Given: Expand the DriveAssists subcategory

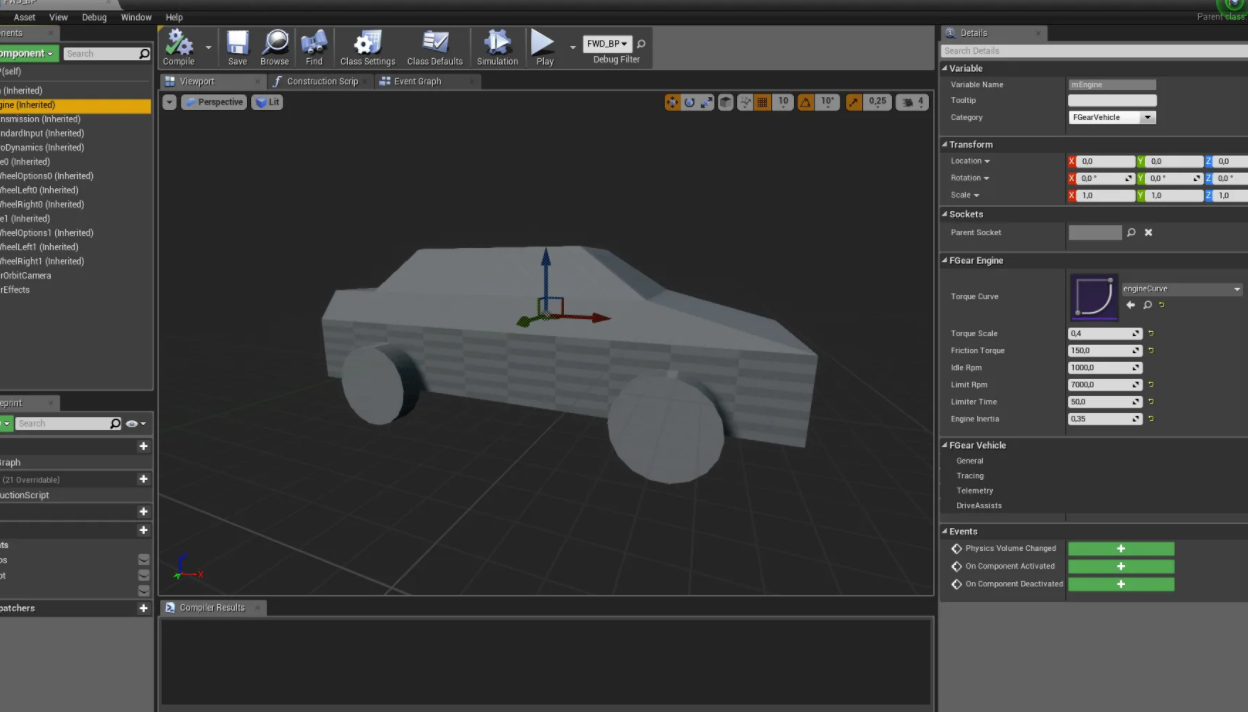Looking at the screenshot, I should (x=978, y=506).
